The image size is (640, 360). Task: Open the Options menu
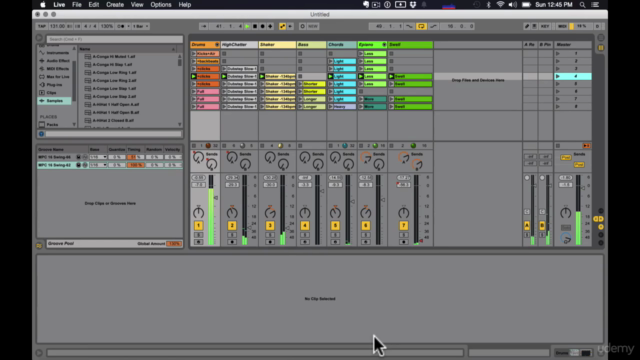[161, 5]
